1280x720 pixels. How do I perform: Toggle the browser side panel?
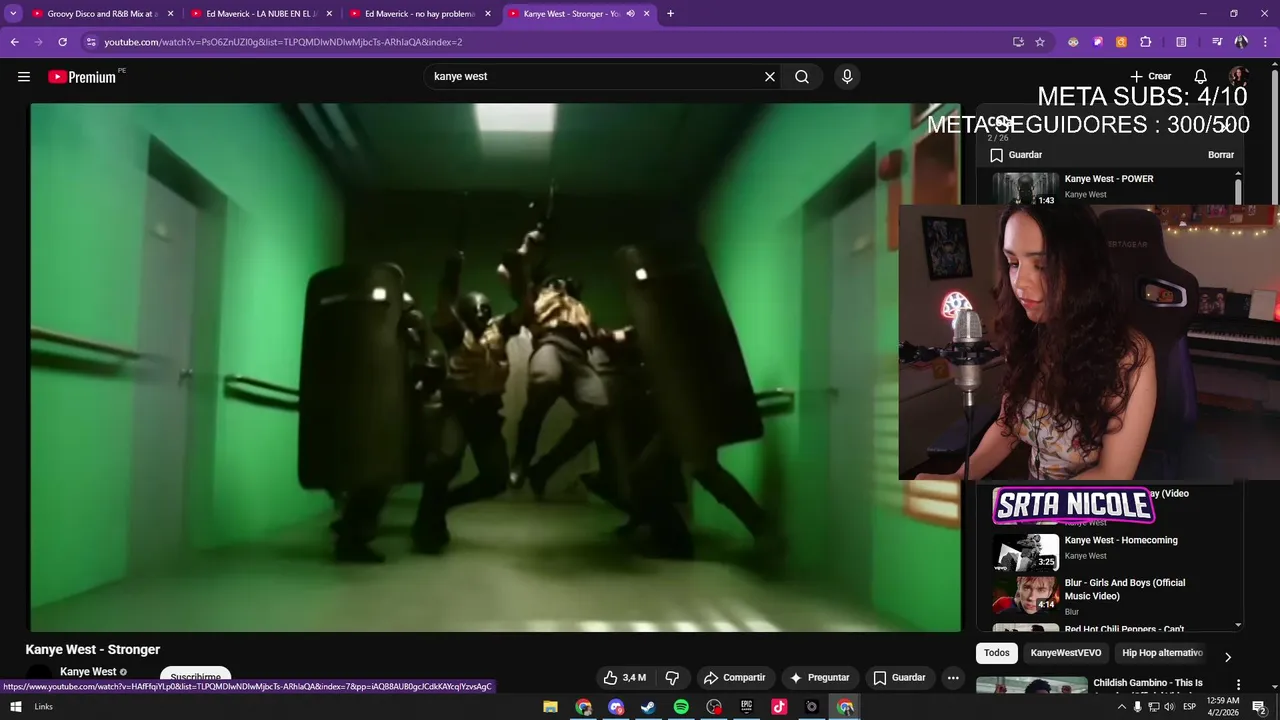[1181, 42]
